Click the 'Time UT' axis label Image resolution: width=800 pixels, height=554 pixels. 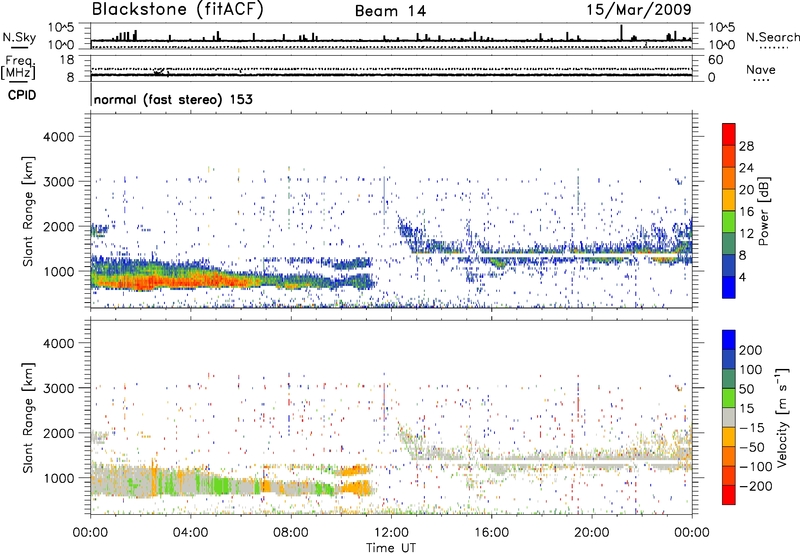click(391, 547)
